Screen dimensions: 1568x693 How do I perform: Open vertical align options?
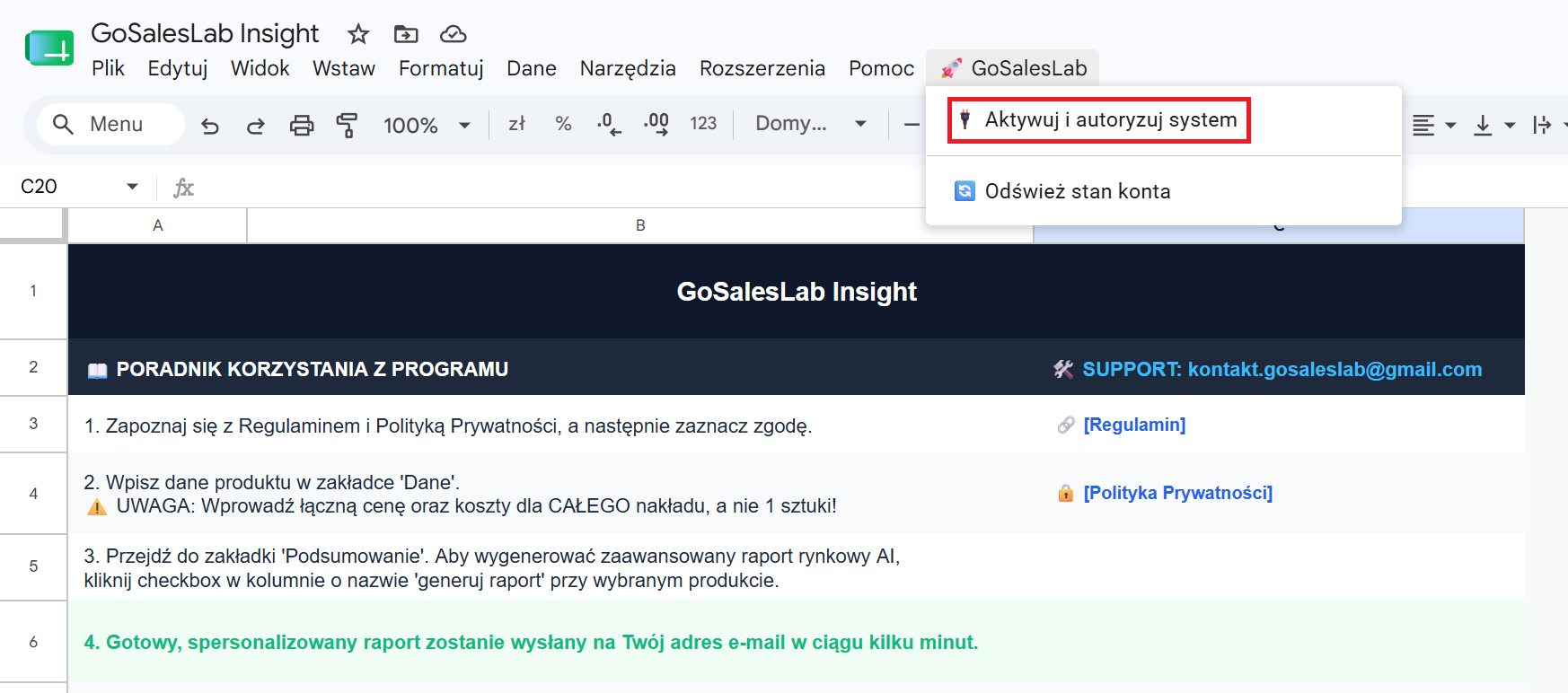(1494, 125)
